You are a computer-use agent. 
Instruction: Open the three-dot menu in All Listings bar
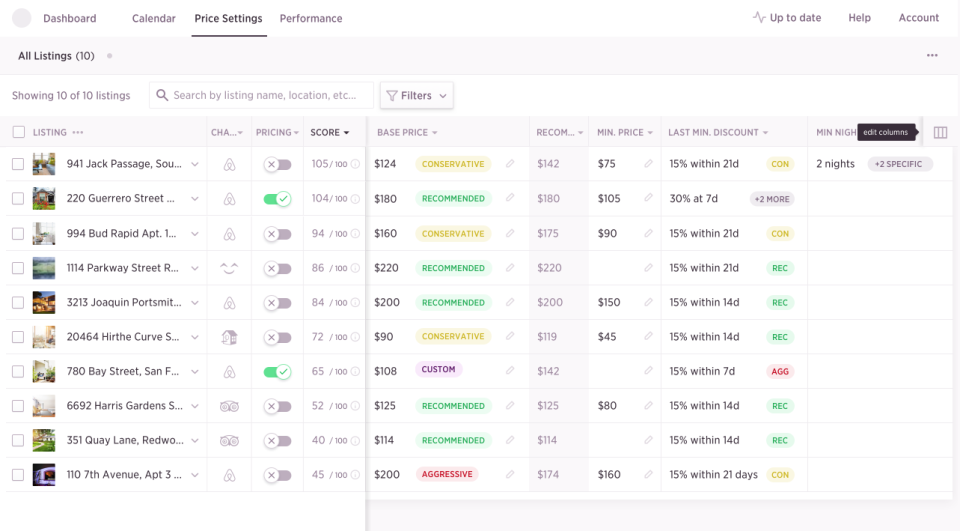tap(932, 56)
